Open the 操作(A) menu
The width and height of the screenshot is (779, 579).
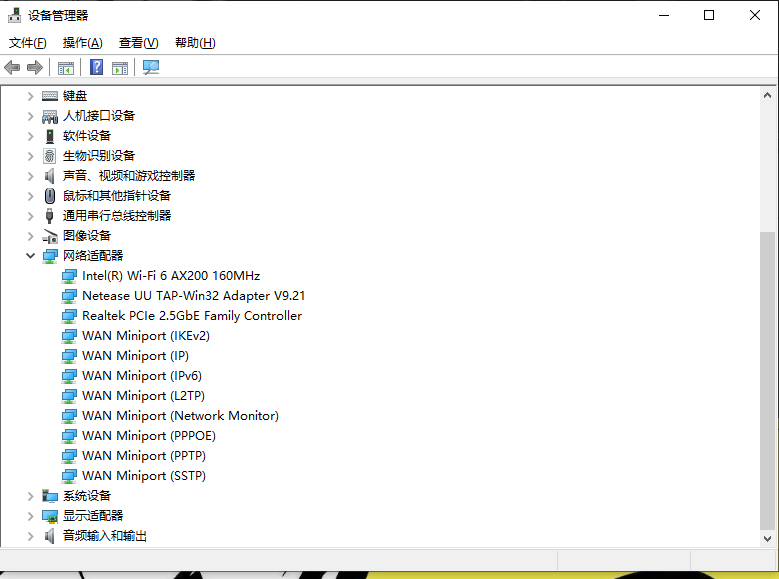[82, 43]
